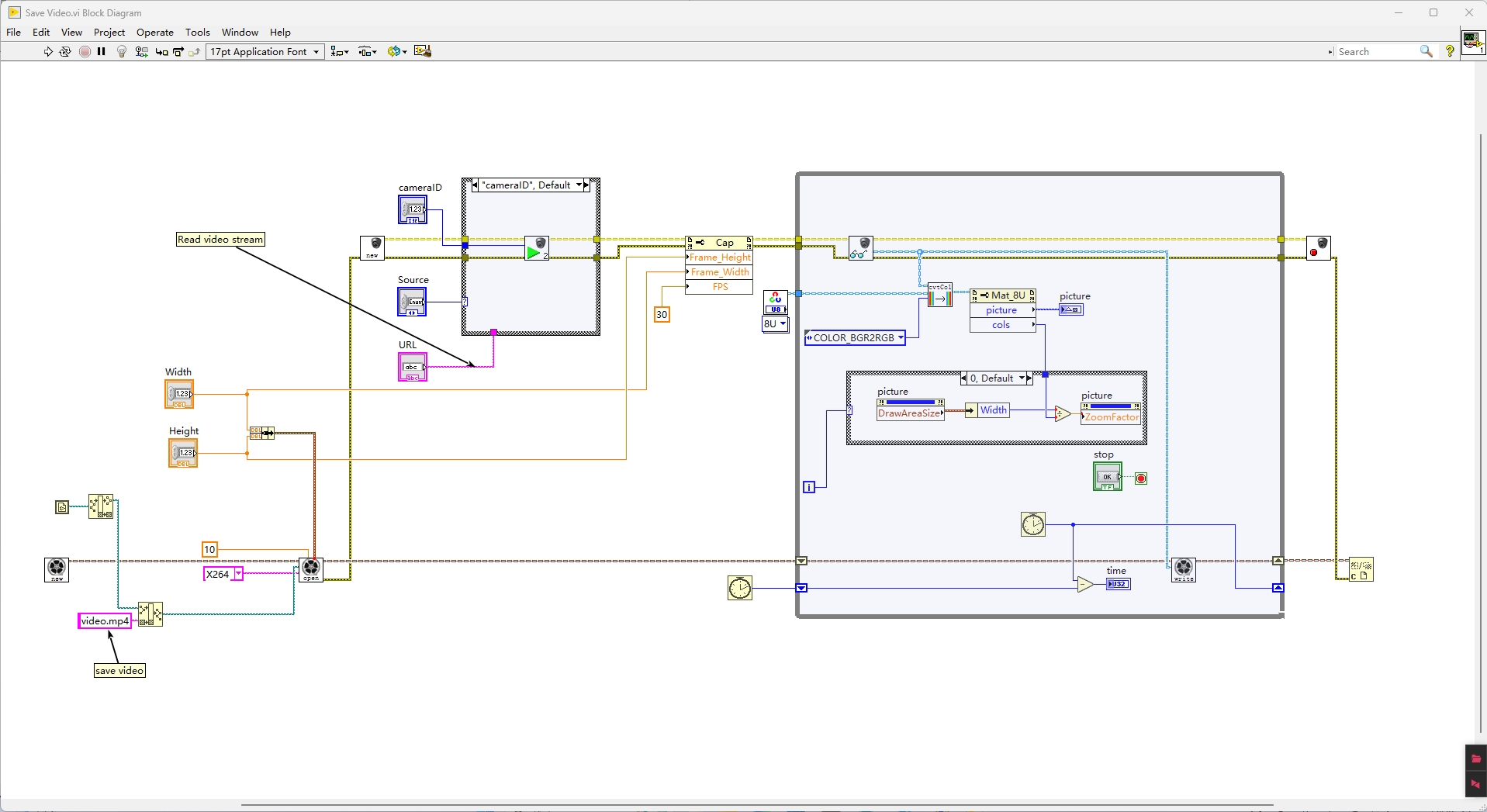Open the 17pt Application Font dropdown
This screenshot has height=812, width=1487.
point(265,52)
